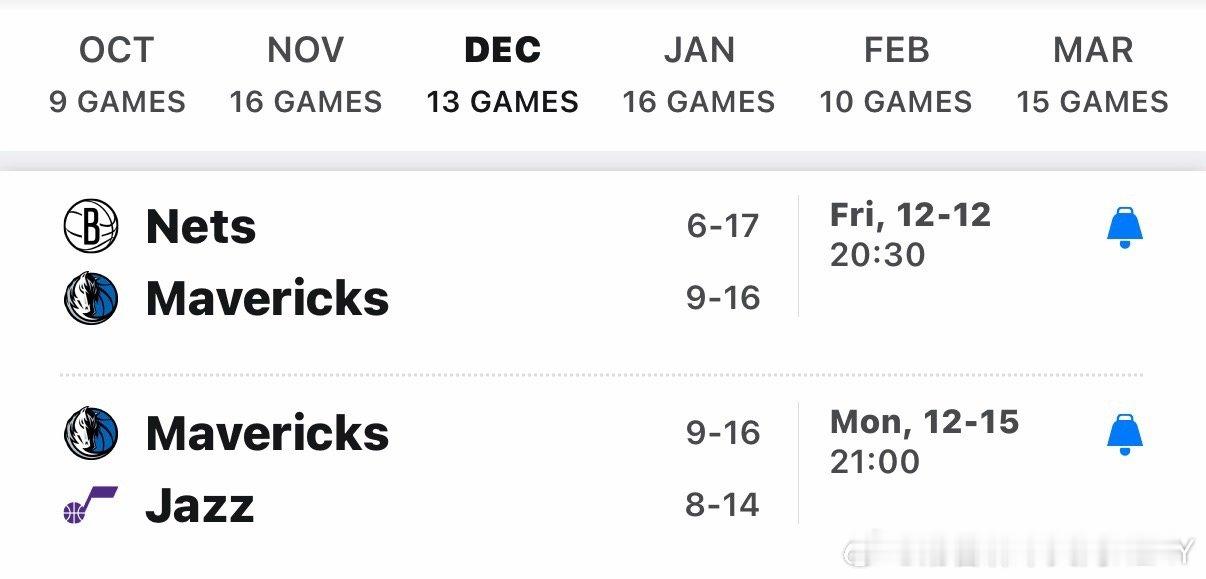The image size is (1206, 579).
Task: Open the Nets team name link
Action: (201, 226)
